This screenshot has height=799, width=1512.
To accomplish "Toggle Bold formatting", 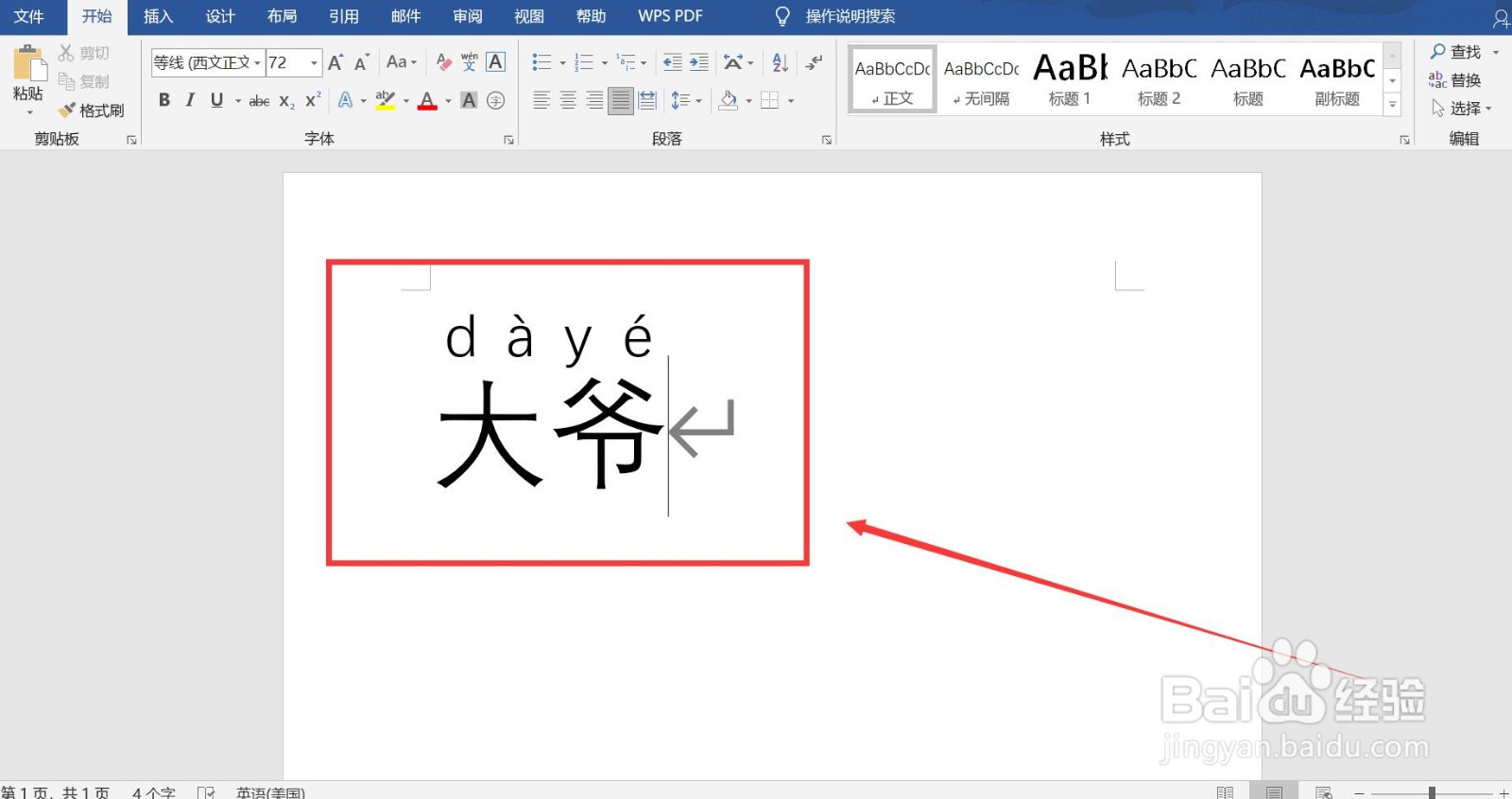I will (x=164, y=100).
